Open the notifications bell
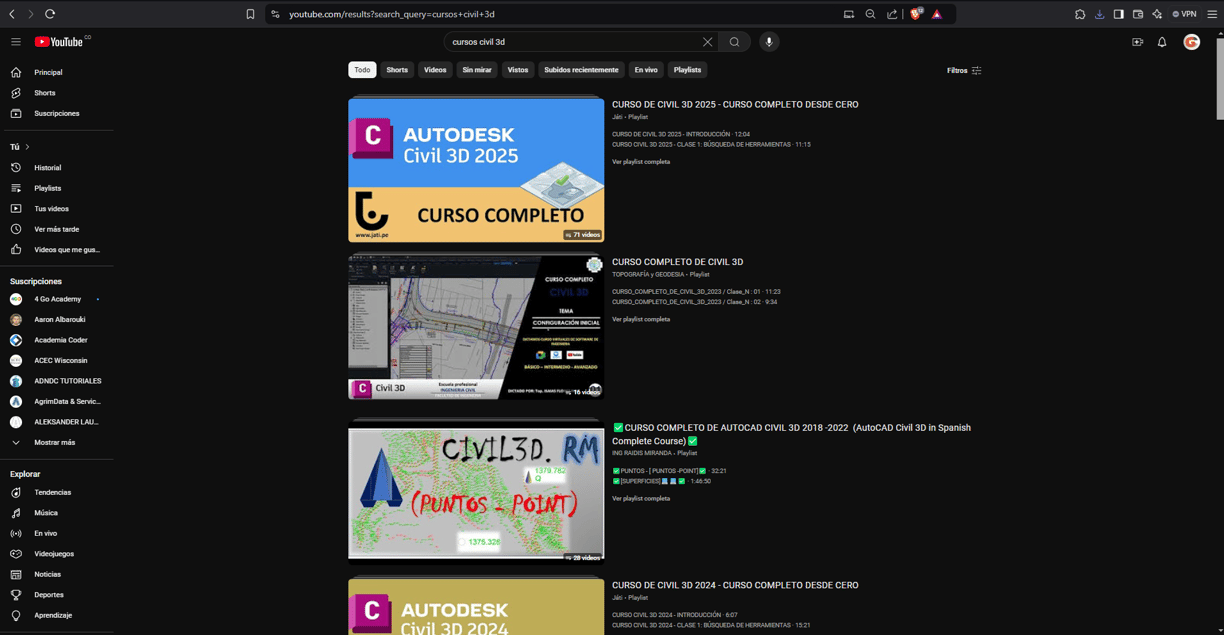Image resolution: width=1224 pixels, height=635 pixels. 1162,42
